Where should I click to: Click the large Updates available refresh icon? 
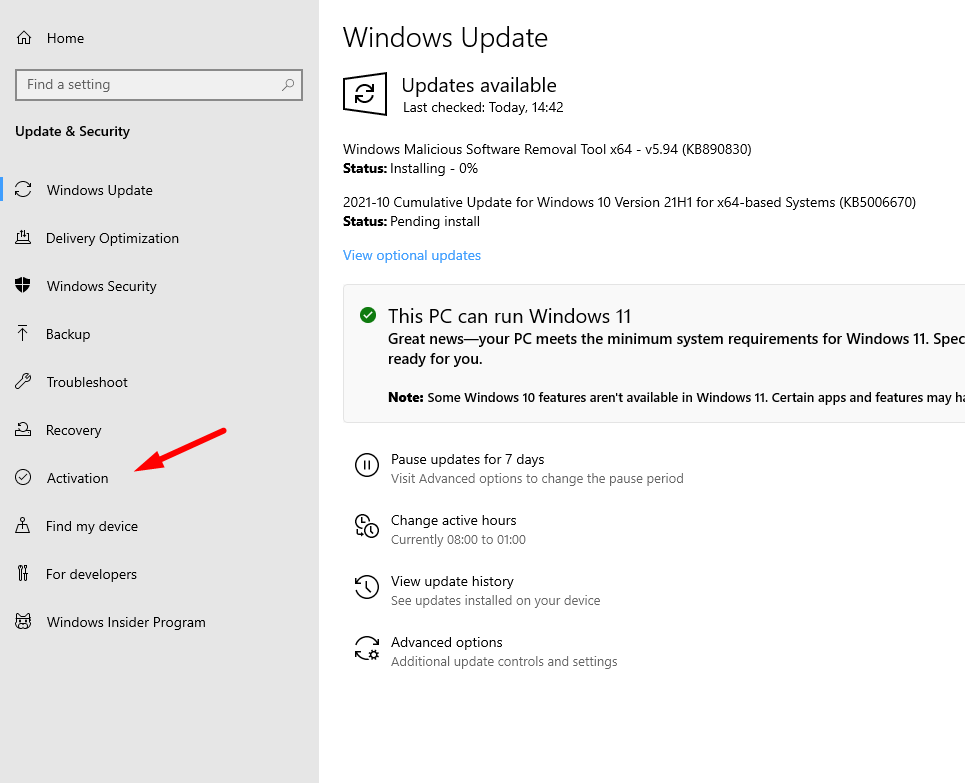(365, 94)
